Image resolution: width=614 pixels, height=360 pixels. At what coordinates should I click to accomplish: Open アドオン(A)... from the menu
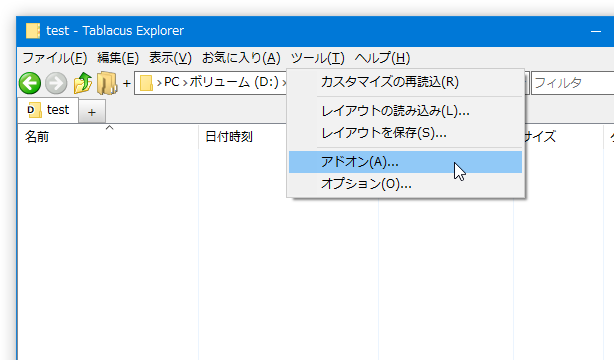(x=405, y=162)
